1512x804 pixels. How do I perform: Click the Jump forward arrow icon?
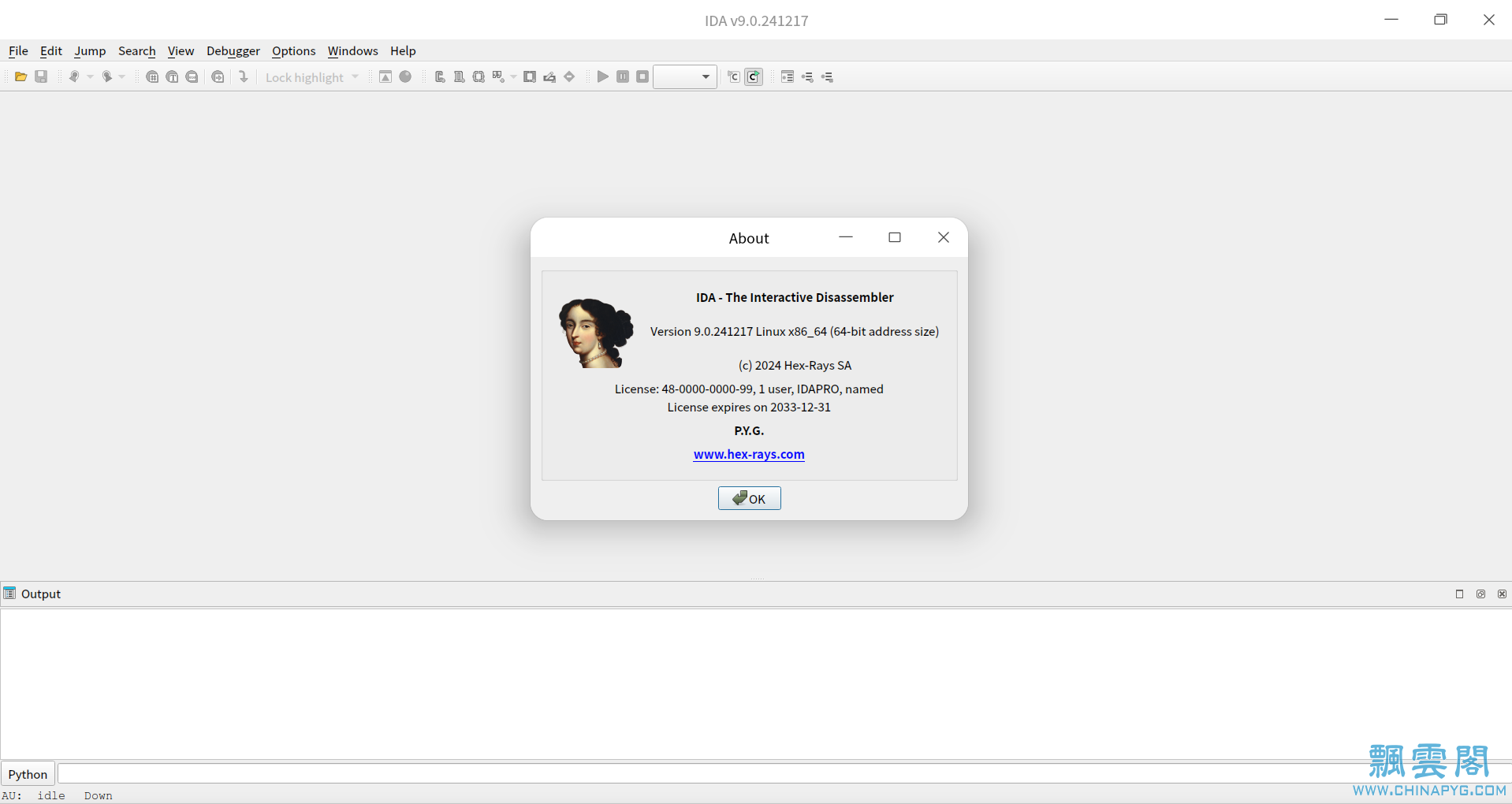tap(107, 76)
